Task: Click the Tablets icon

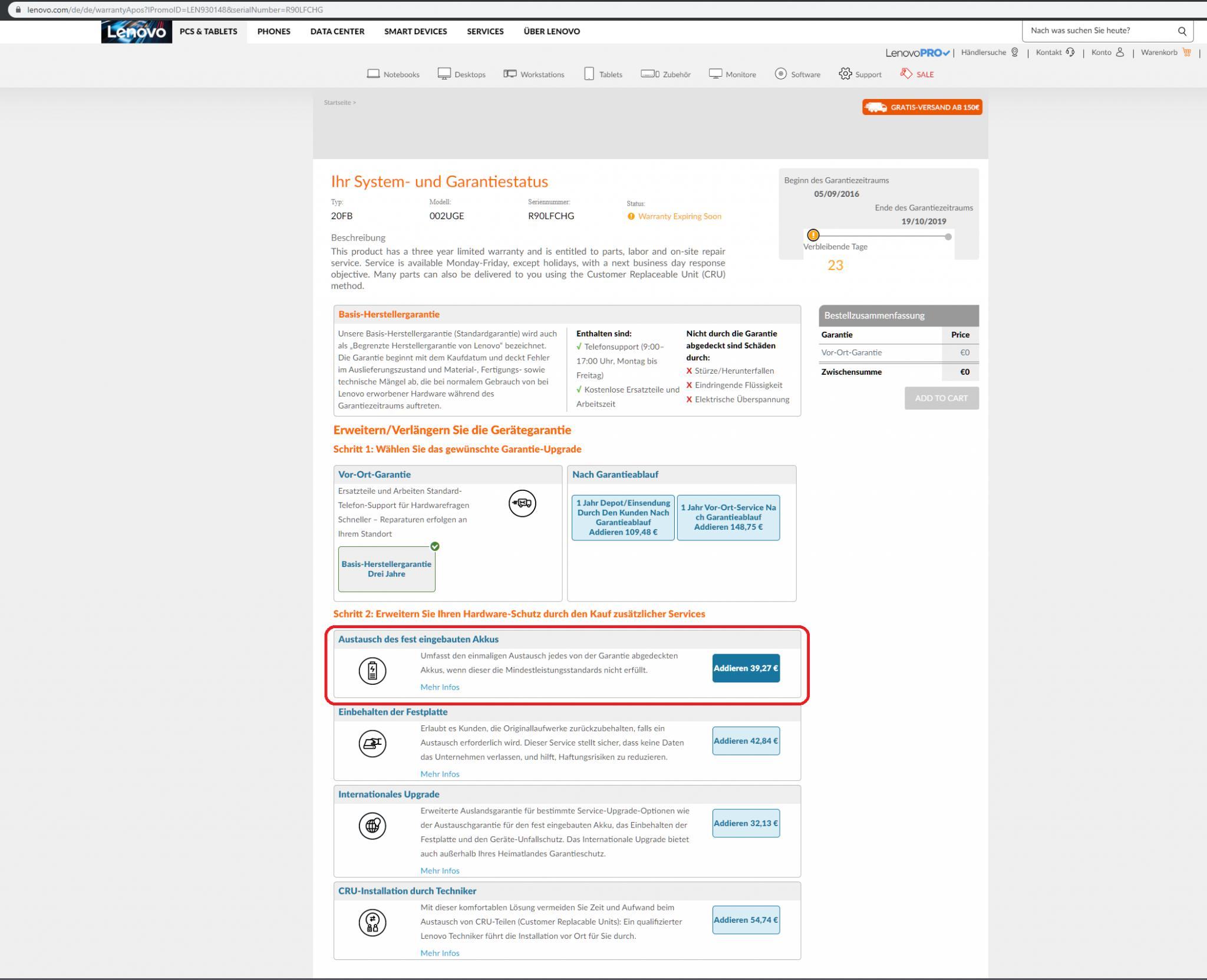Action: (589, 74)
